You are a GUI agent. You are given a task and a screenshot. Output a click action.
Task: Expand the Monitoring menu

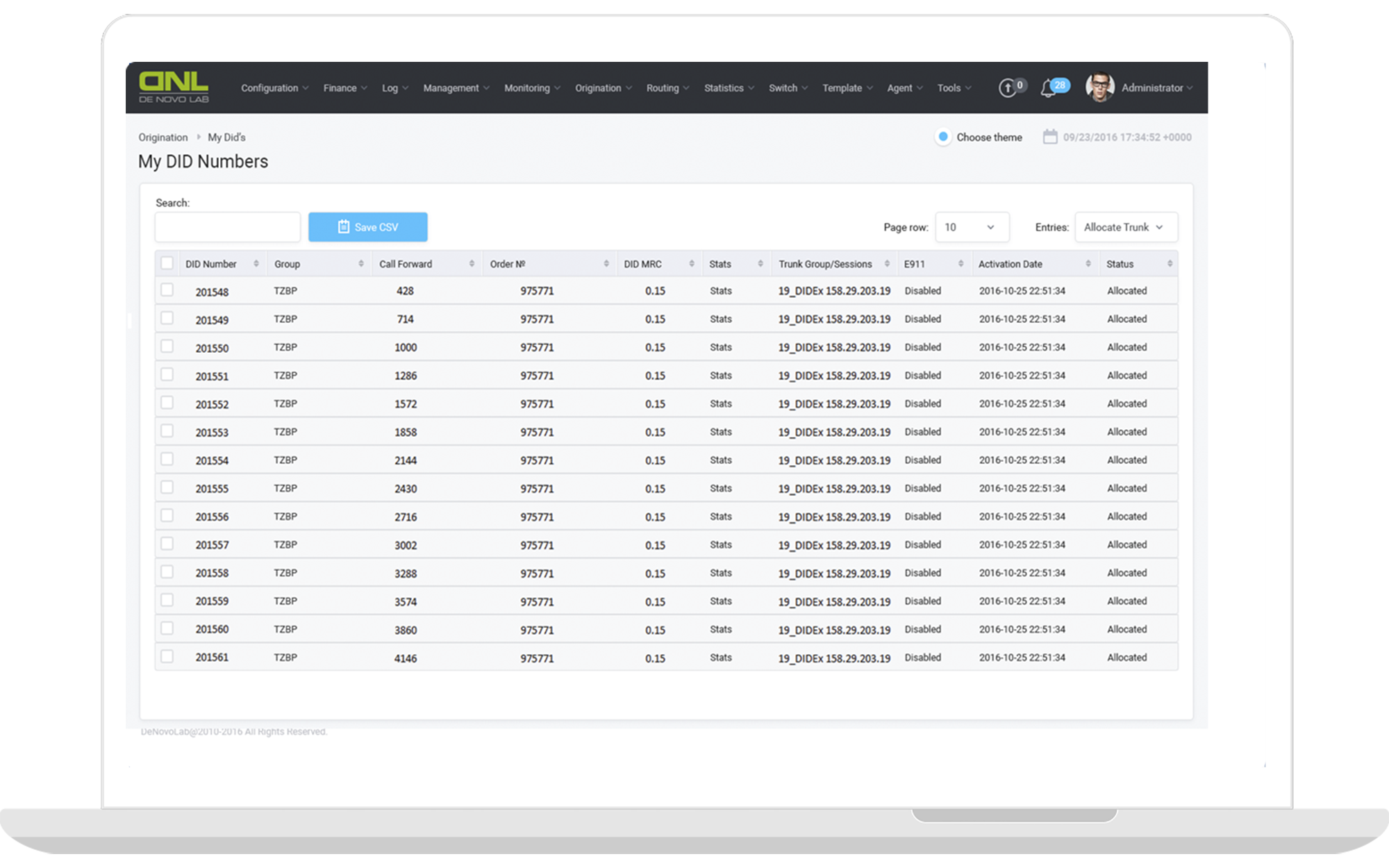pyautogui.click(x=532, y=88)
